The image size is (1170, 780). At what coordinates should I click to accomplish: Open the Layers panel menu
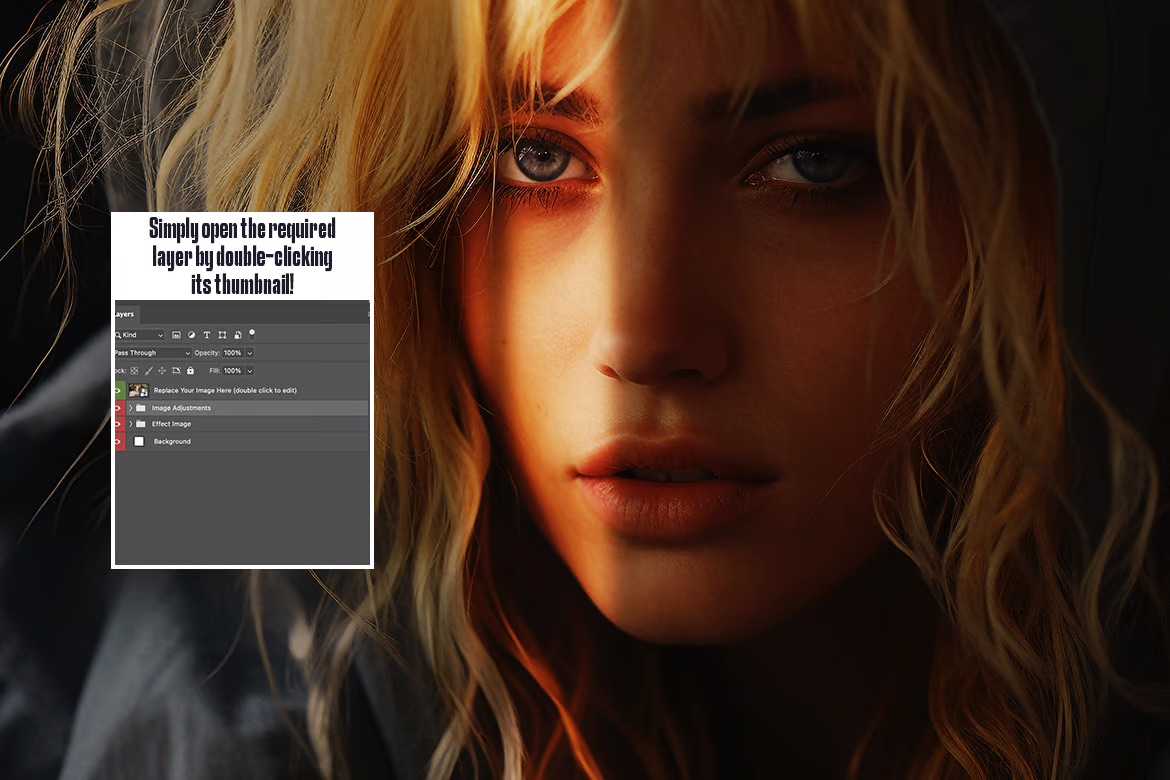pos(368,314)
